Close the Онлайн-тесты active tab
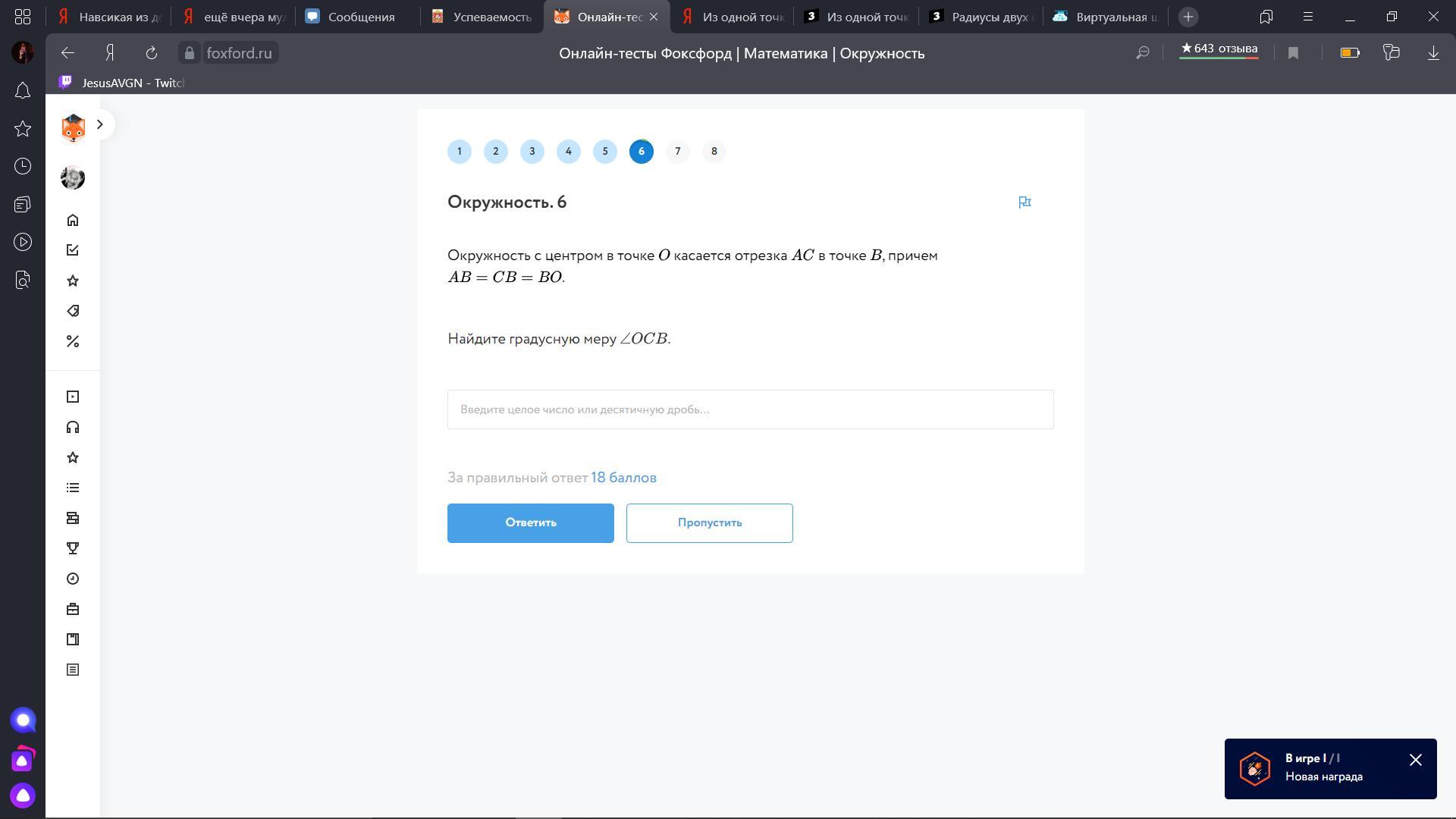This screenshot has height=819, width=1456. click(x=654, y=17)
